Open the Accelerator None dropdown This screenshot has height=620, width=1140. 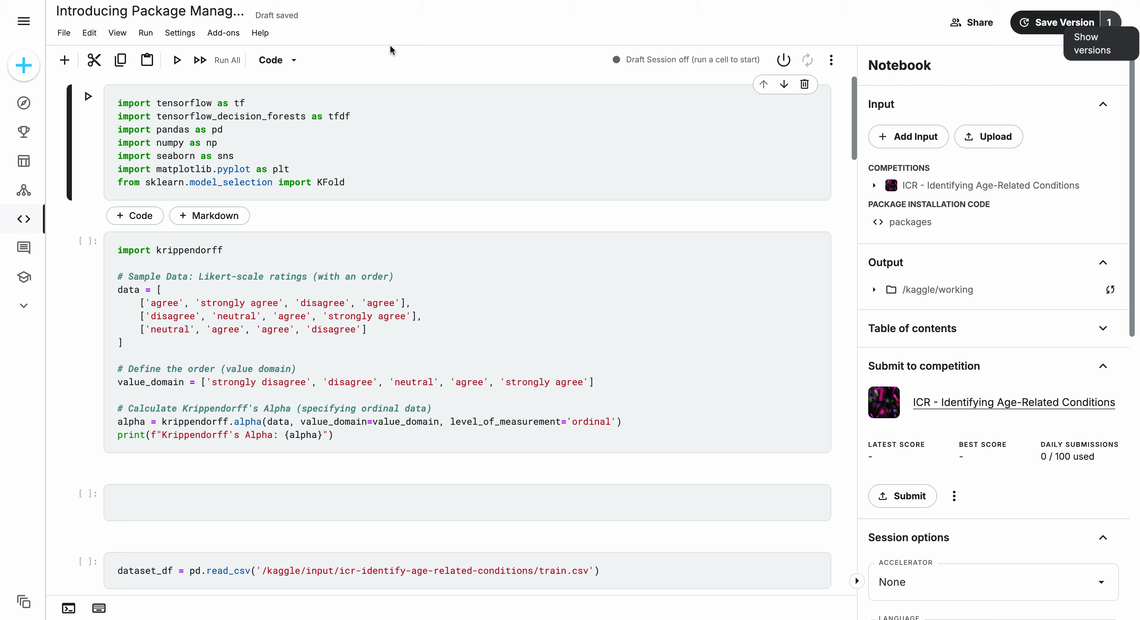(x=993, y=582)
